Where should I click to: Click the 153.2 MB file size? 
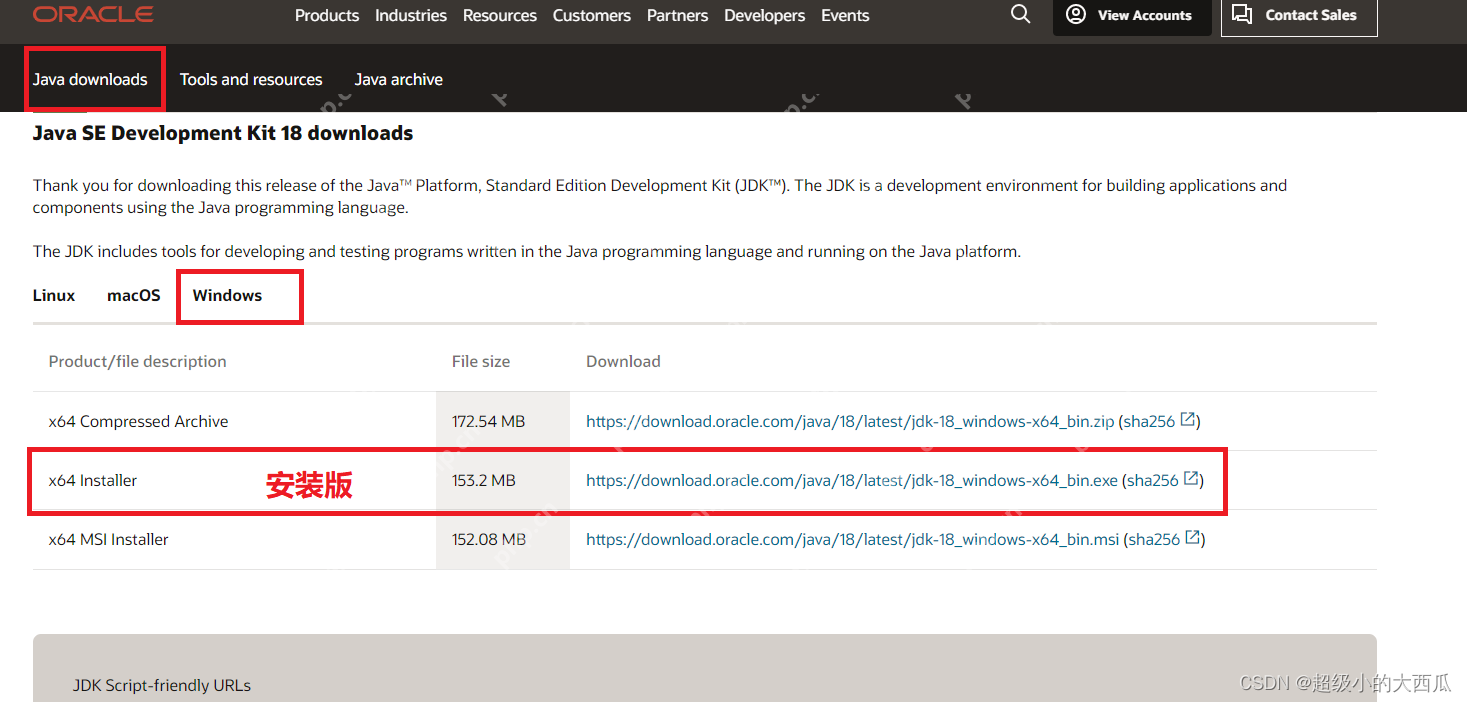click(484, 480)
